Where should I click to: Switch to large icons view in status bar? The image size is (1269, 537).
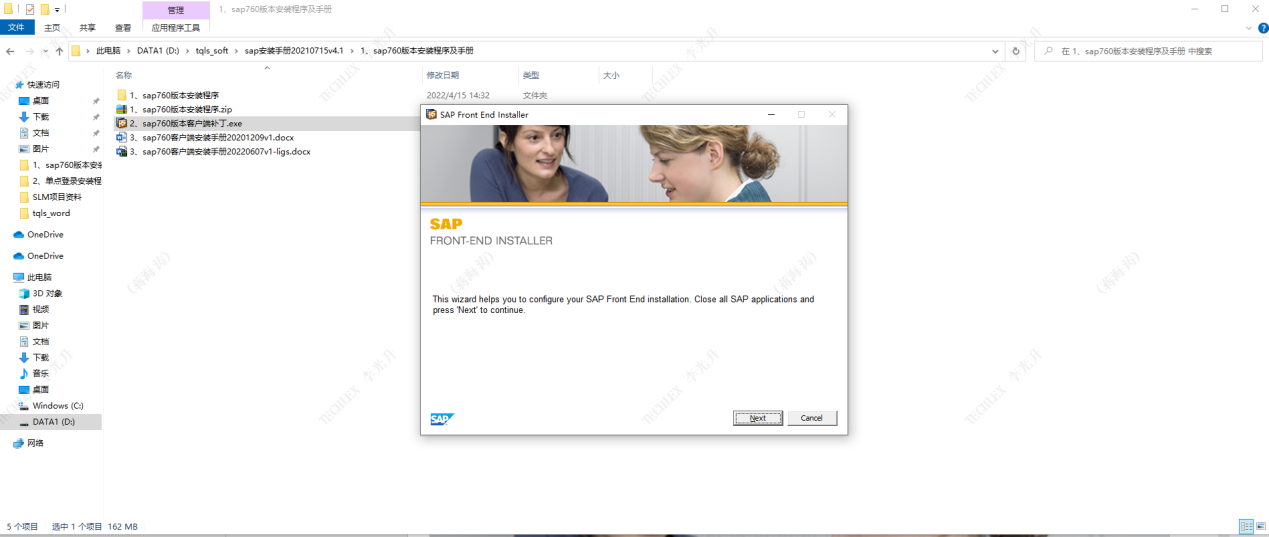point(1260,526)
